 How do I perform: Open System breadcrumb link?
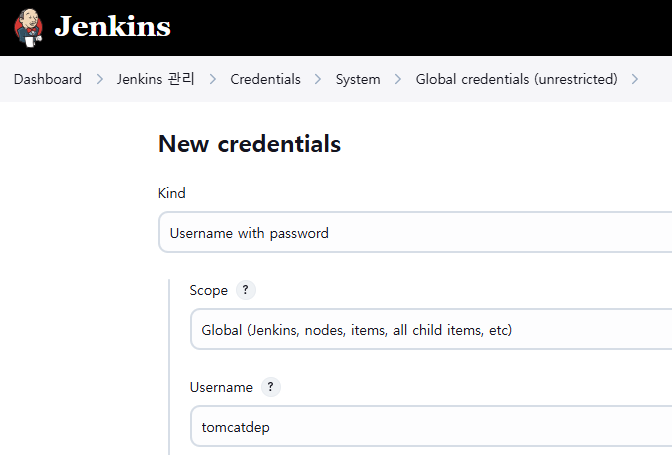358,79
